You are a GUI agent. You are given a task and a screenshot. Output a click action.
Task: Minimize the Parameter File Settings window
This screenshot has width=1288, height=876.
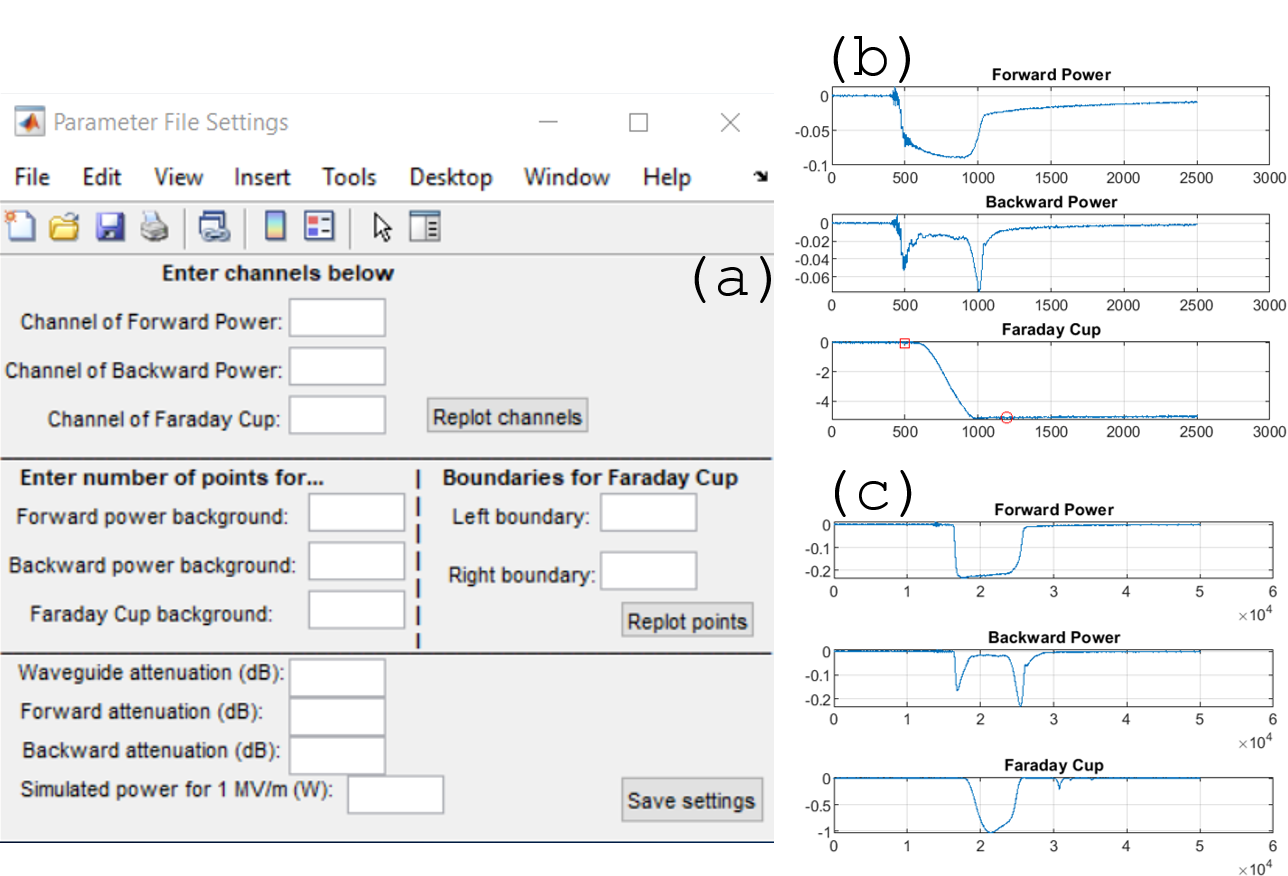point(548,122)
